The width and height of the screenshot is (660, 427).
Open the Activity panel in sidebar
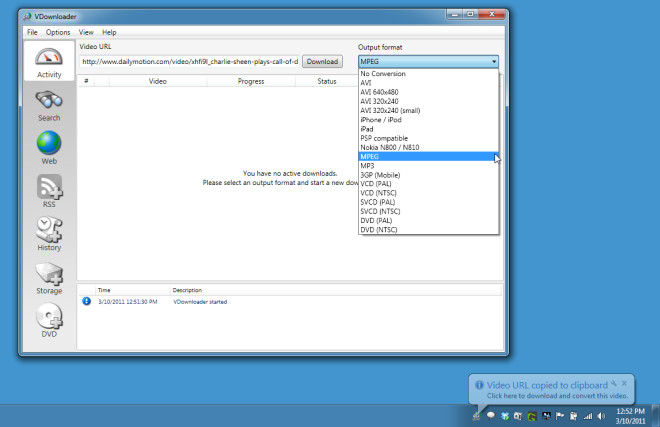click(x=49, y=61)
